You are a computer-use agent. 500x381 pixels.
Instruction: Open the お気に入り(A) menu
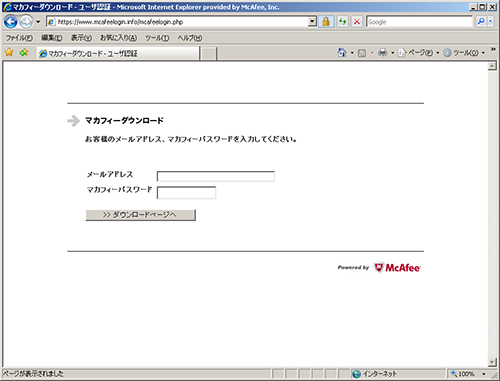point(119,38)
